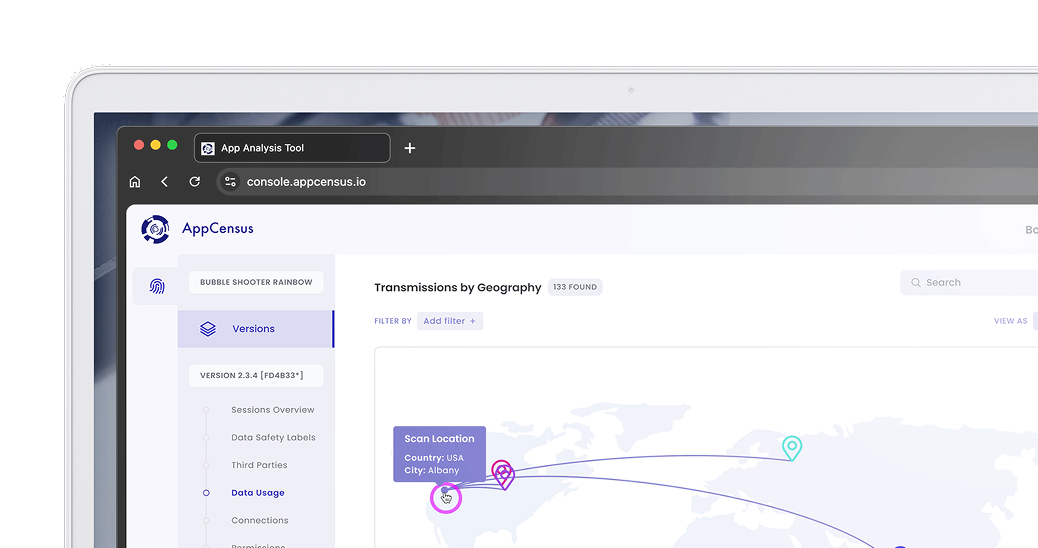Click the Search field
The image size is (1038, 548).
click(x=969, y=283)
